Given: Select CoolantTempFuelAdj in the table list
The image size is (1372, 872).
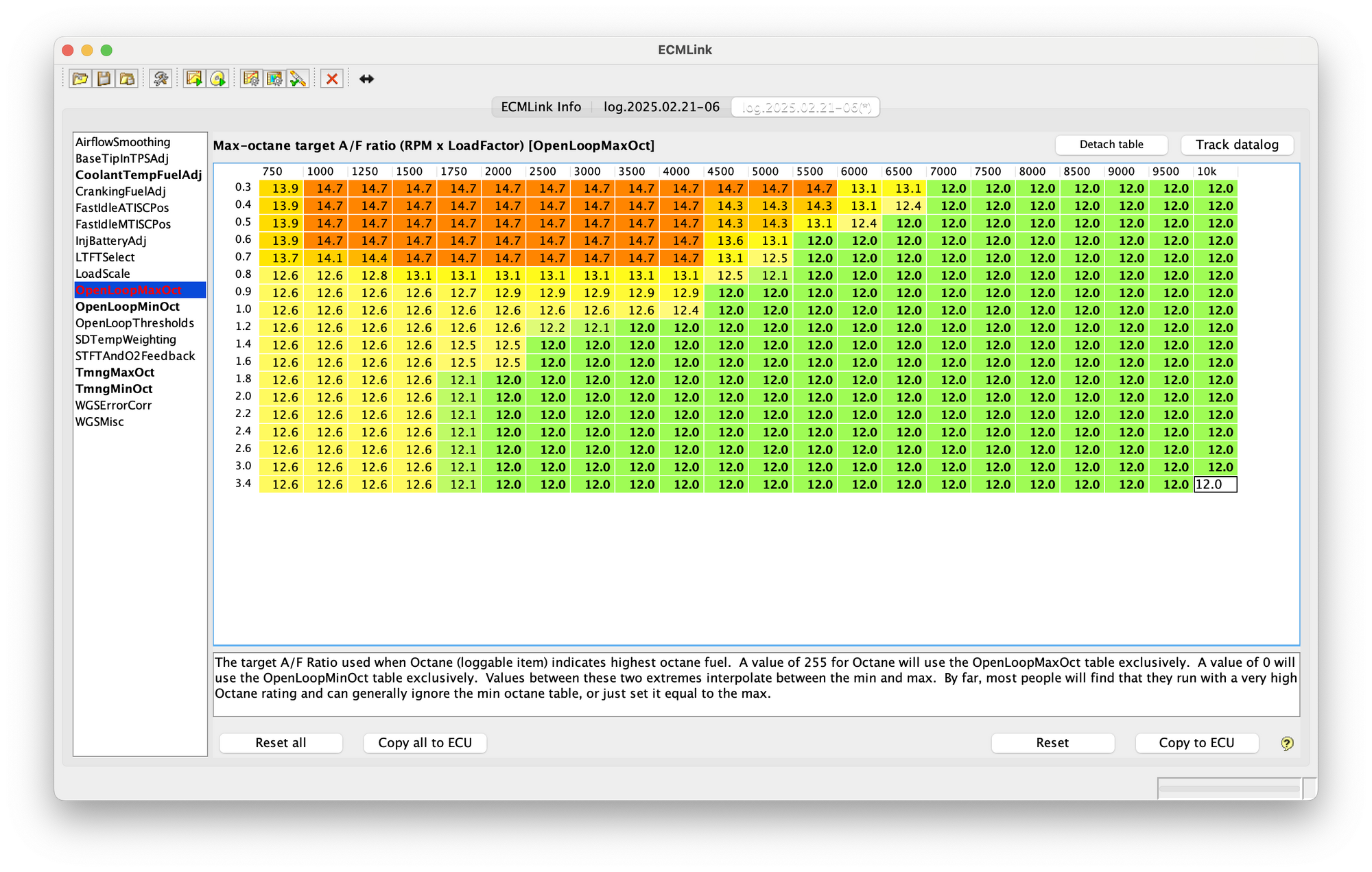Looking at the screenshot, I should tap(140, 175).
